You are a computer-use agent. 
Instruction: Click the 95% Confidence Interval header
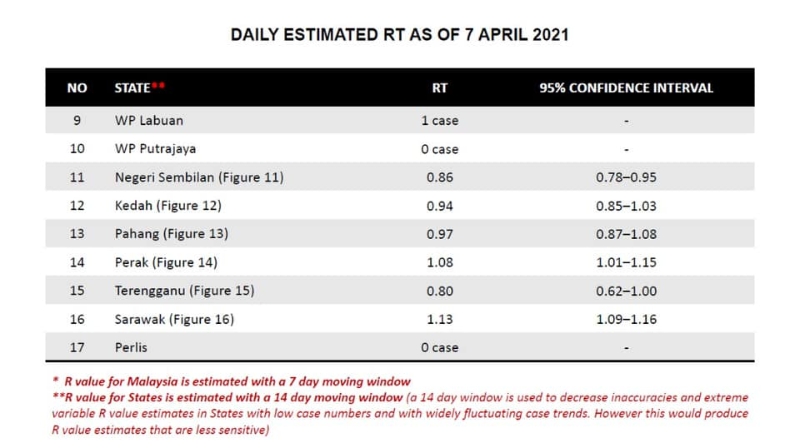(626, 88)
